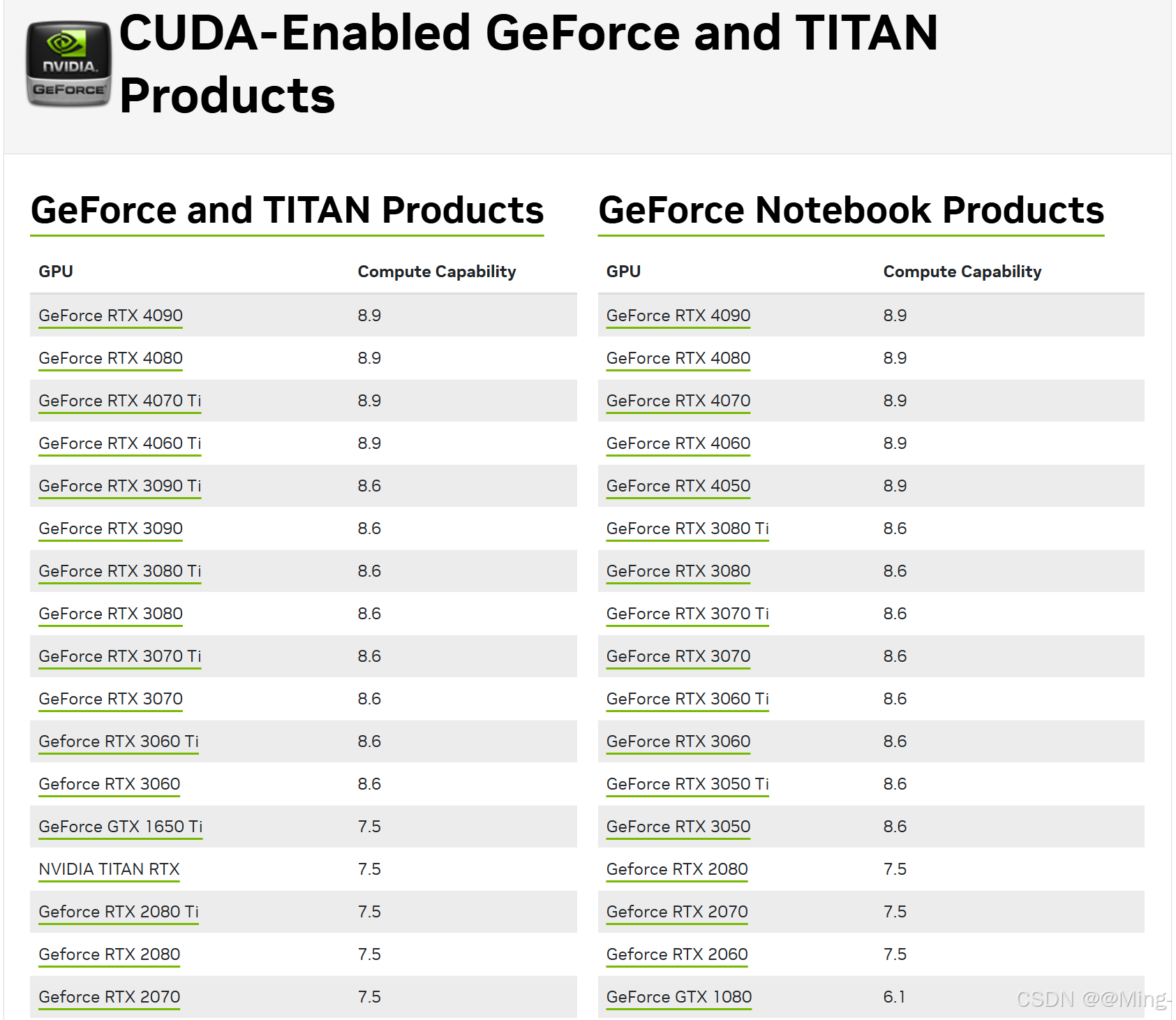Open notebook GeForce RTX 3080 link
The width and height of the screenshot is (1176, 1020).
pos(678,571)
